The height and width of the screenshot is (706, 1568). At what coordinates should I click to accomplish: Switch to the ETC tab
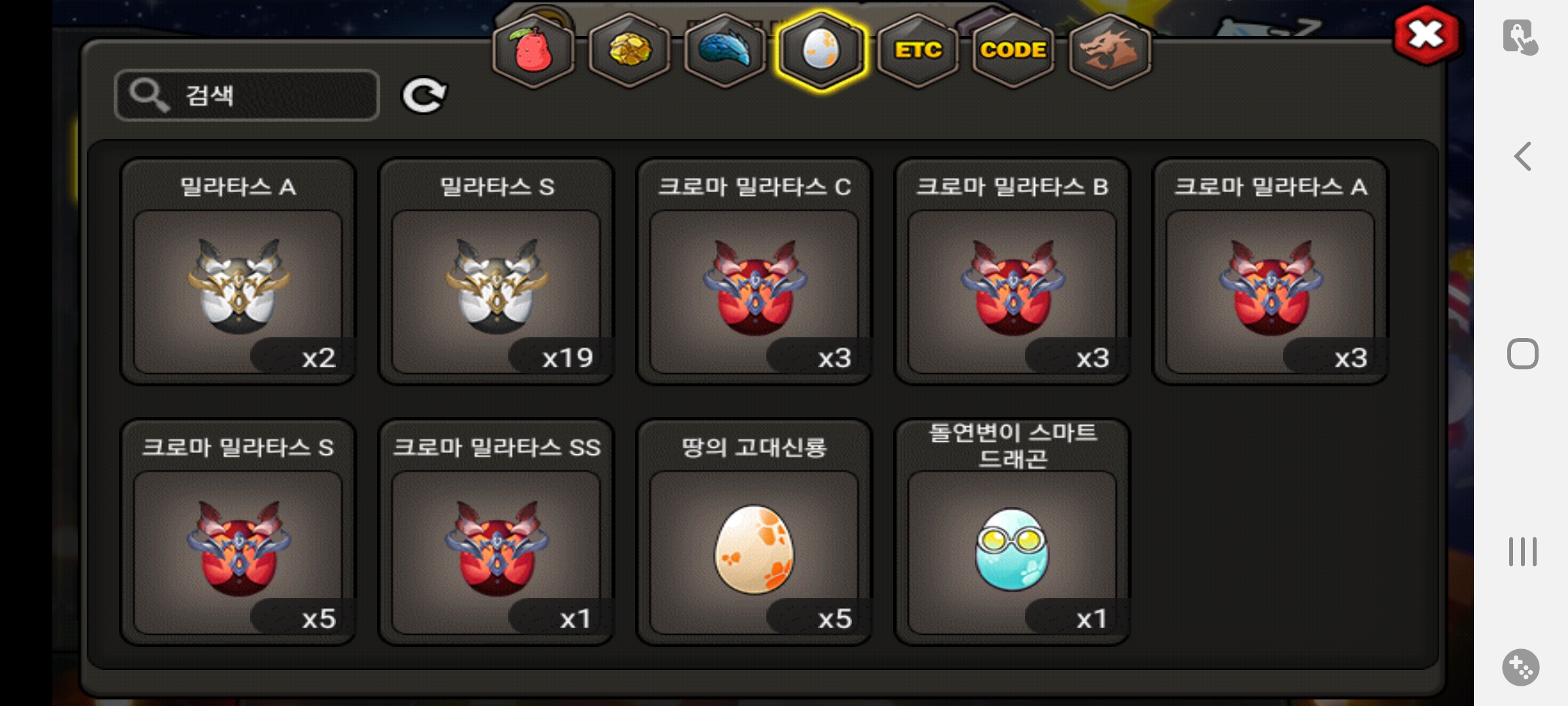[x=918, y=51]
